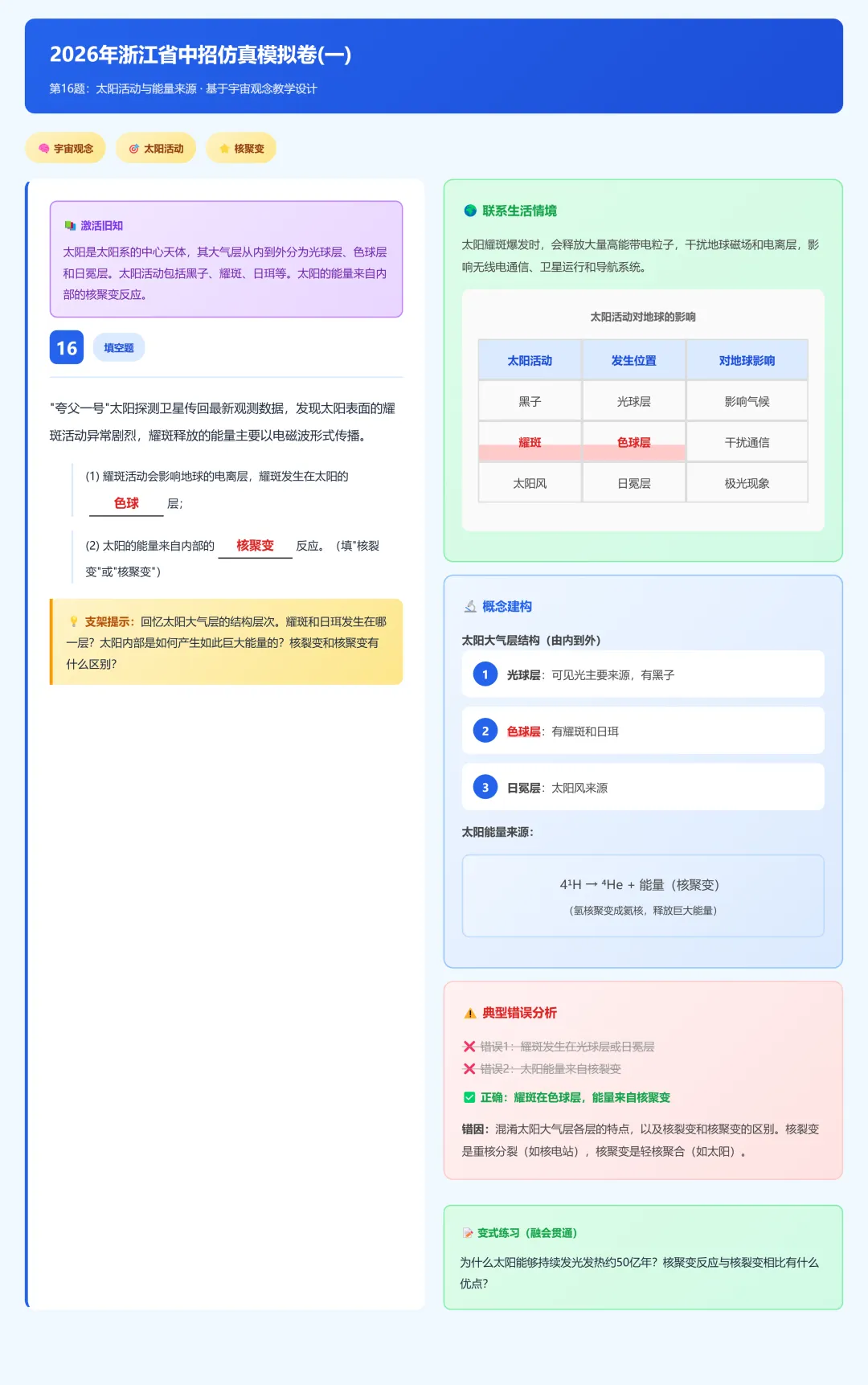Click the red cross before 错误2
The height and width of the screenshot is (1385, 868).
tap(469, 1068)
